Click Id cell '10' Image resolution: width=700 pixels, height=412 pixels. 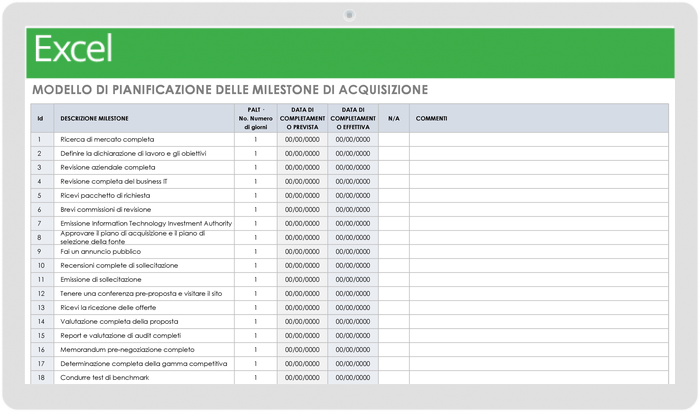(x=42, y=265)
